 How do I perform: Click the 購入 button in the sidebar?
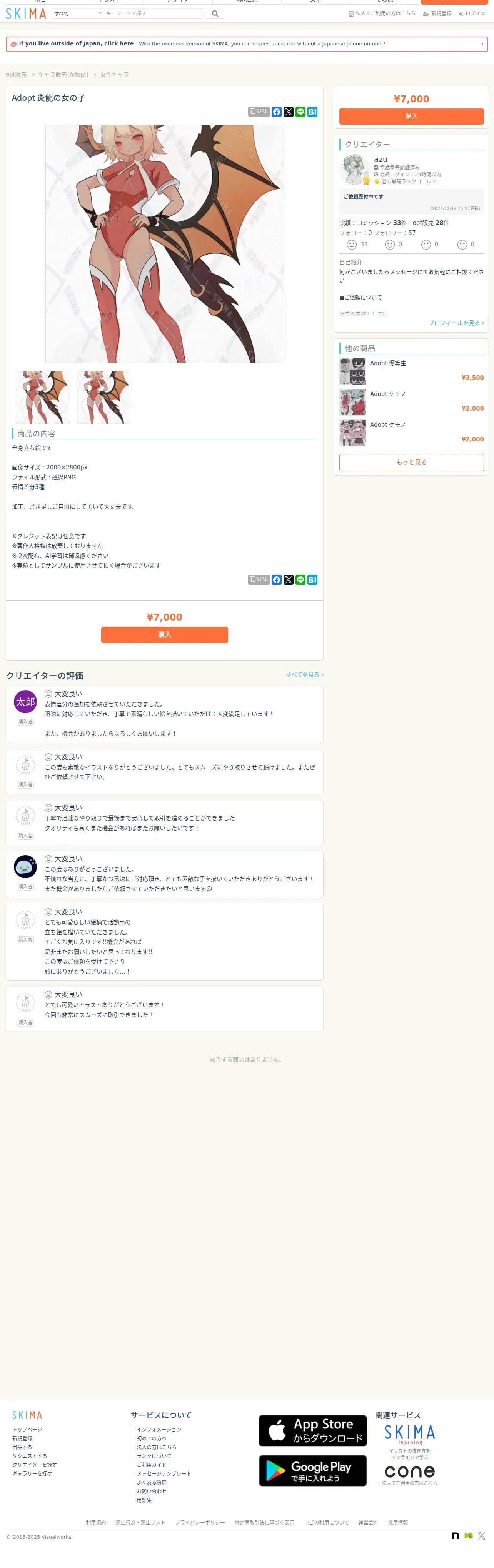(x=412, y=116)
